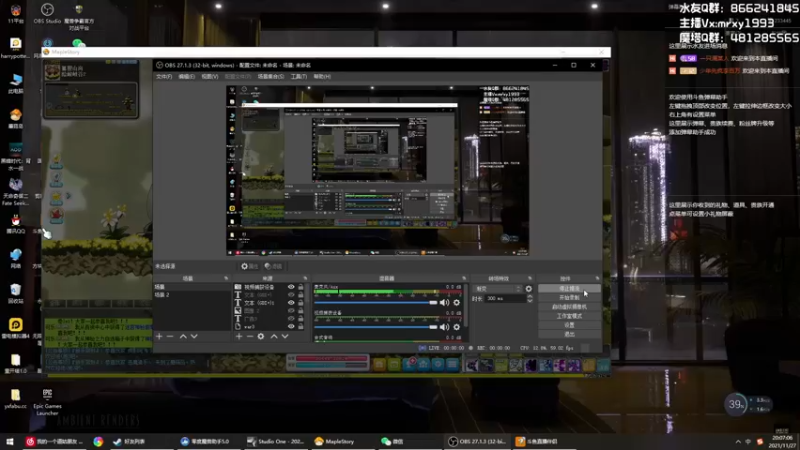Screen dimensions: 800x450
Task: Toggle lock on 视频捕获设备 source
Action: point(301,287)
